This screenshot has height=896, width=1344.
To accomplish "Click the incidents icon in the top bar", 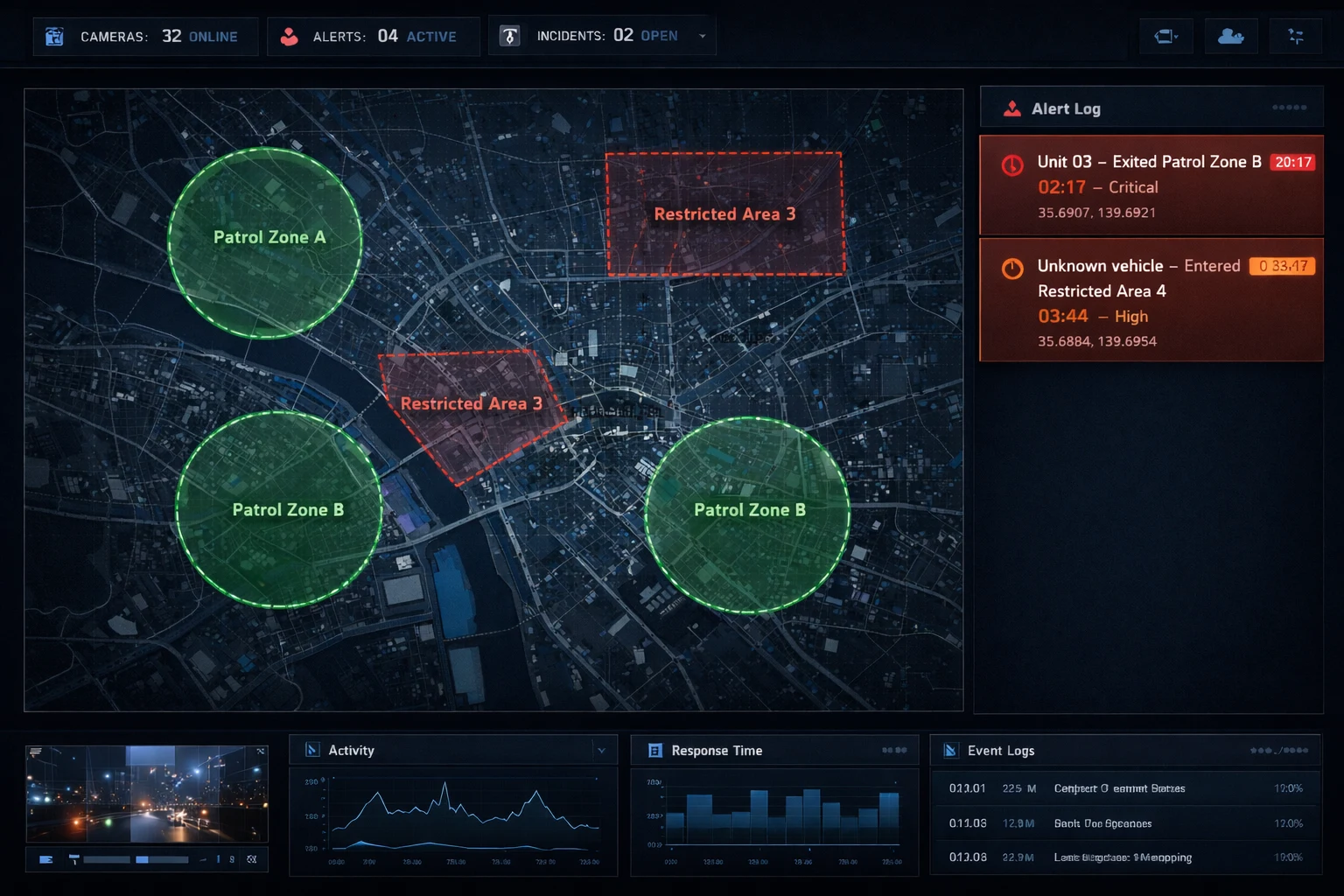I will coord(509,37).
